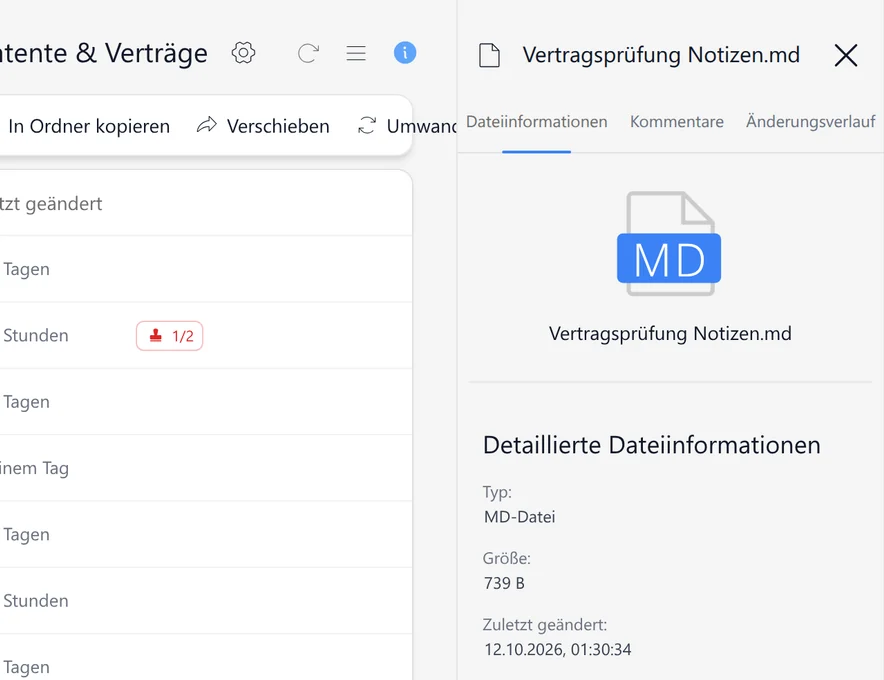Click the red 1/2 stamp badge
Image resolution: width=884 pixels, height=680 pixels.
pyautogui.click(x=170, y=336)
